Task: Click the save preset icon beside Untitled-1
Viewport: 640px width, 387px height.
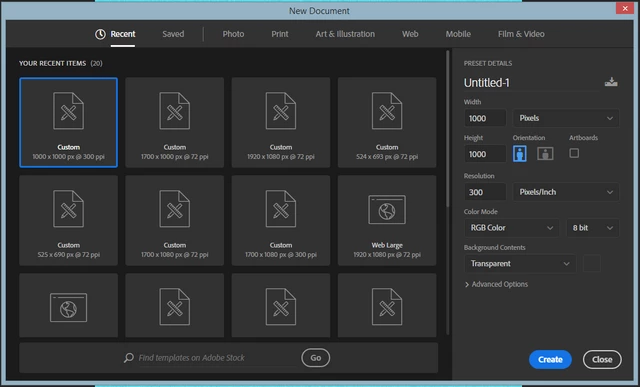Action: pos(611,82)
